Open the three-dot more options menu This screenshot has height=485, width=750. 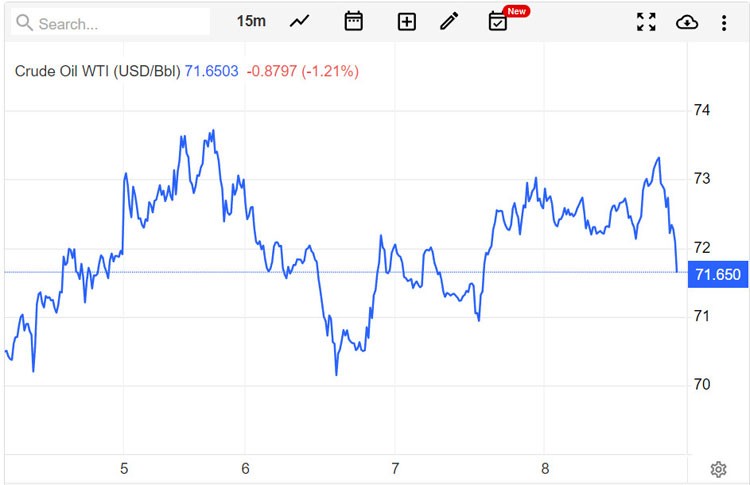pyautogui.click(x=724, y=21)
